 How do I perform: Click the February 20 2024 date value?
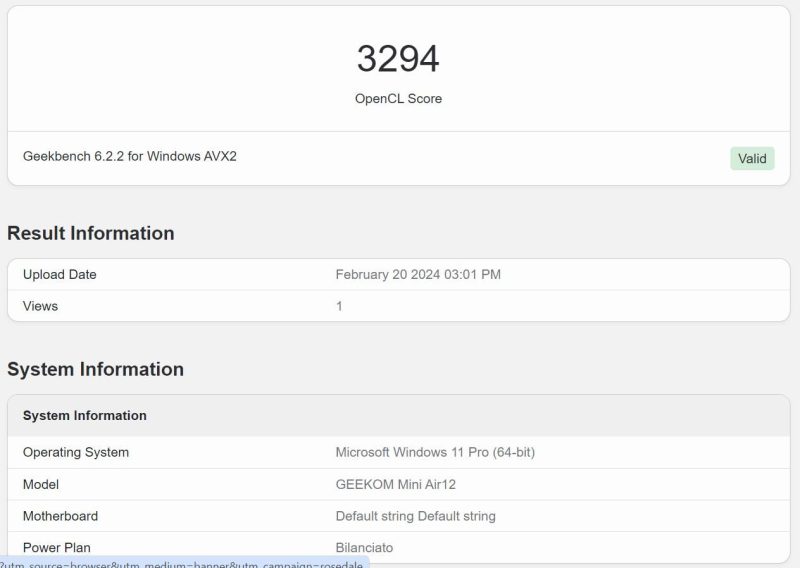click(418, 274)
